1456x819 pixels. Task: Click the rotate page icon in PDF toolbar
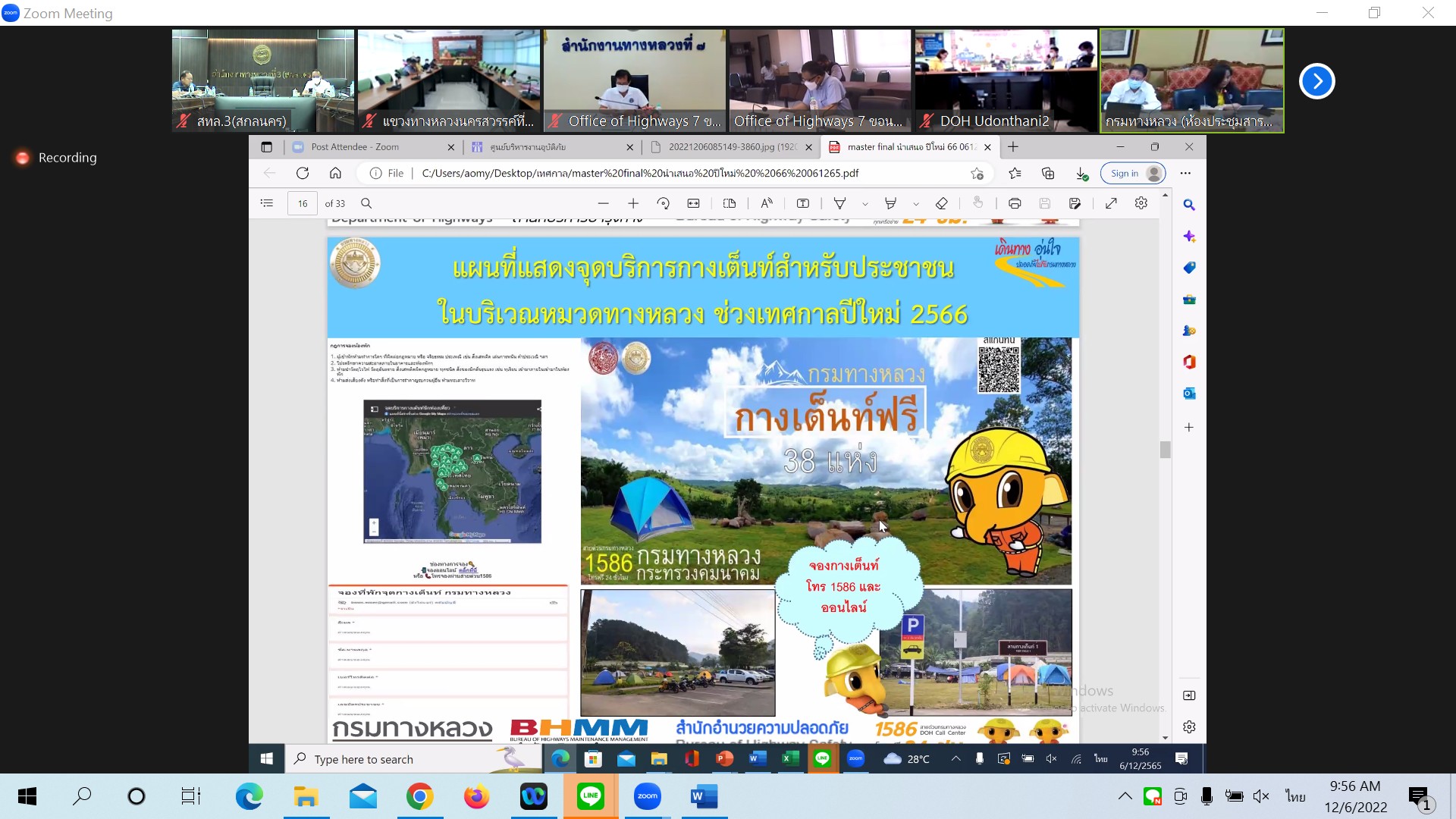[x=664, y=203]
